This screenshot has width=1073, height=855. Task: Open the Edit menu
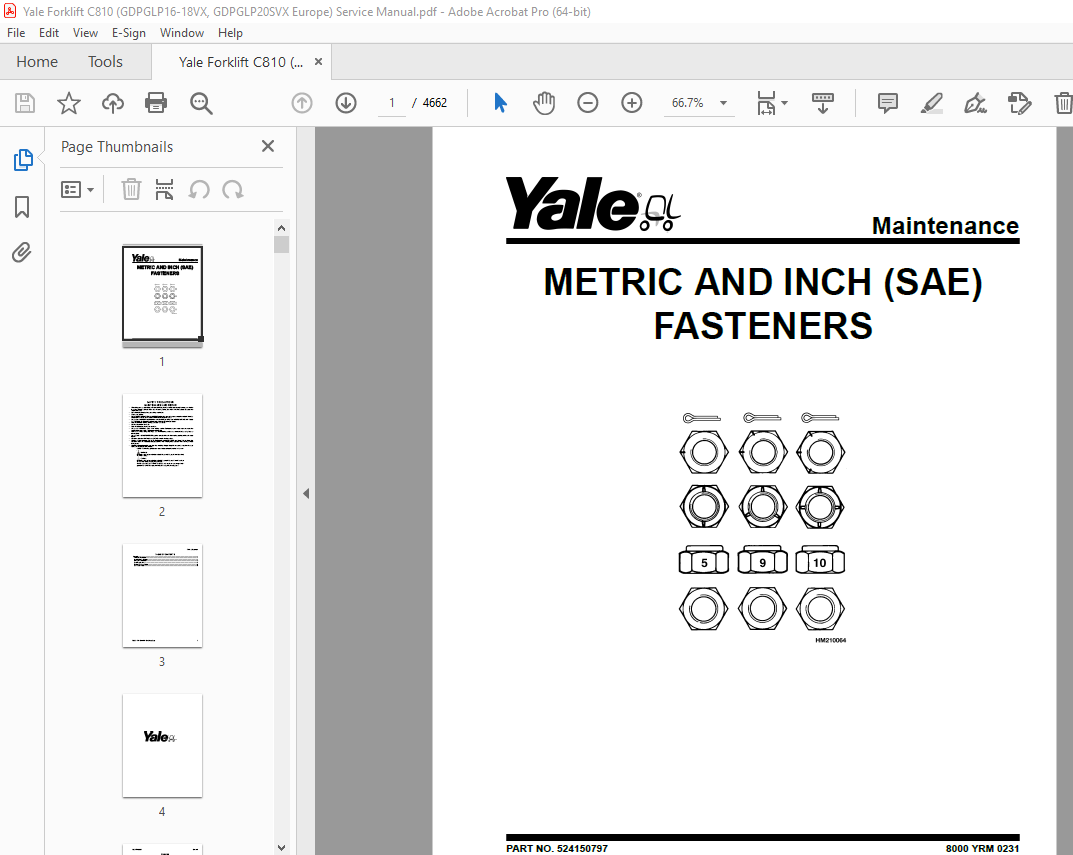[49, 33]
